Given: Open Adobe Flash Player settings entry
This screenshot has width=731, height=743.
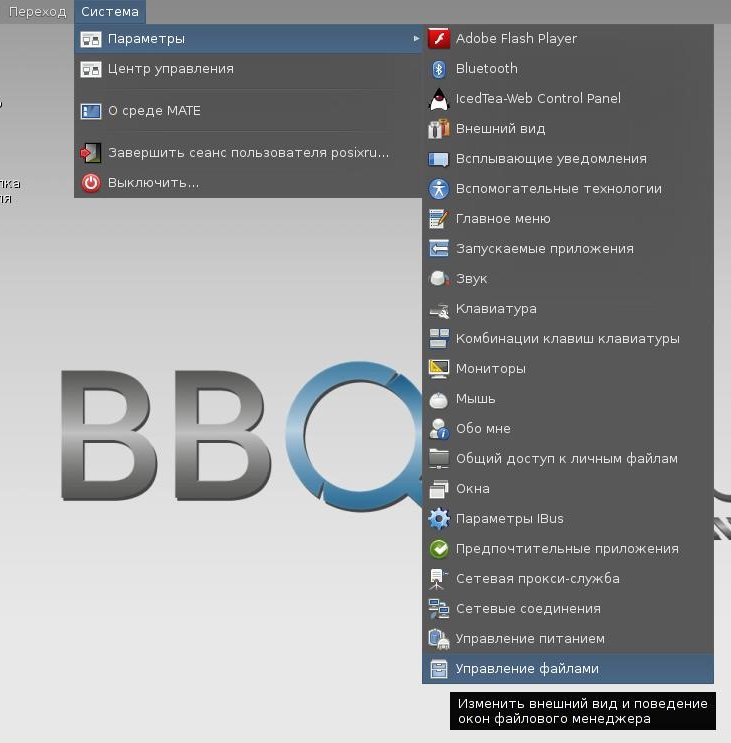Looking at the screenshot, I should [x=568, y=39].
